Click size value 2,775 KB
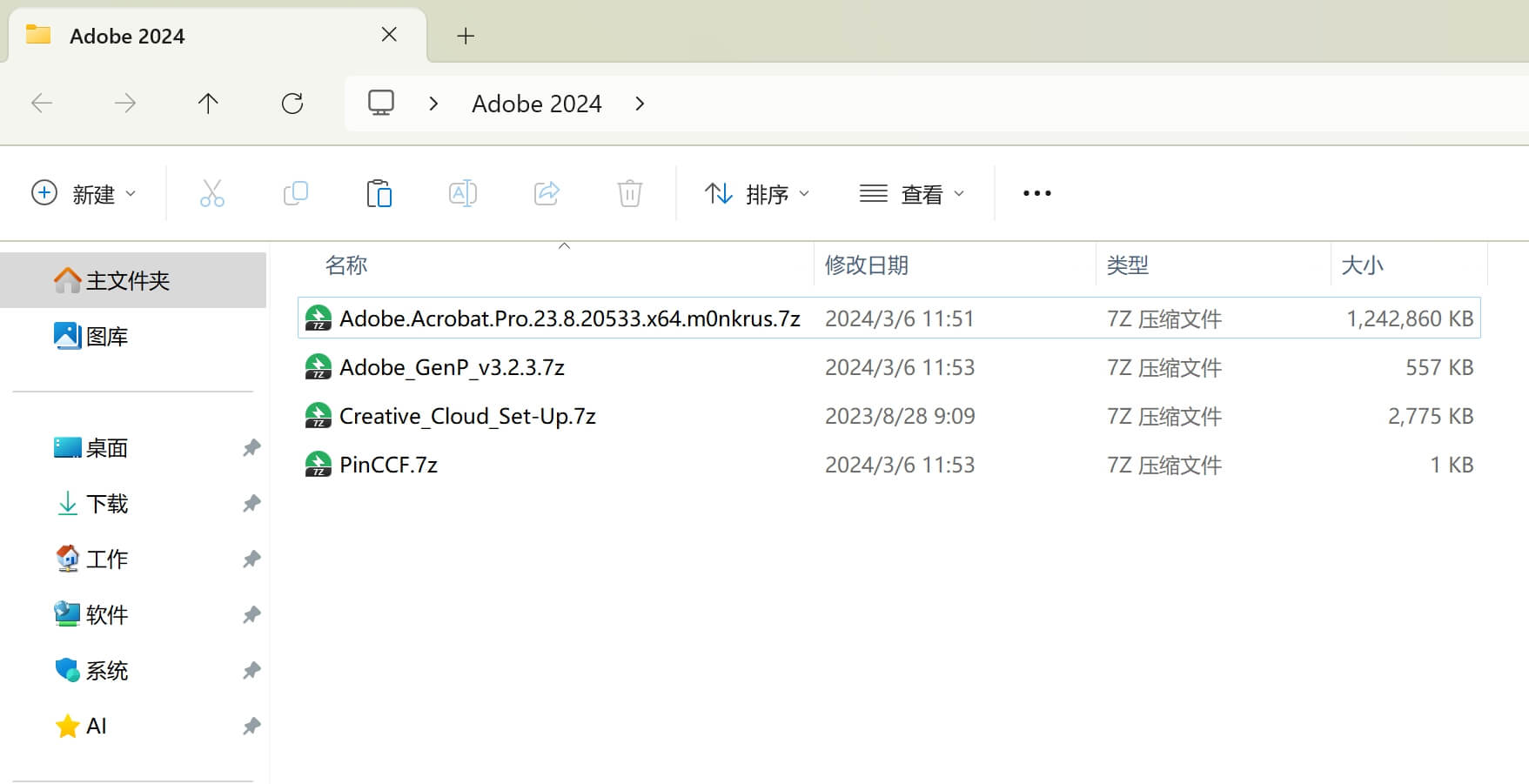 tap(1431, 416)
